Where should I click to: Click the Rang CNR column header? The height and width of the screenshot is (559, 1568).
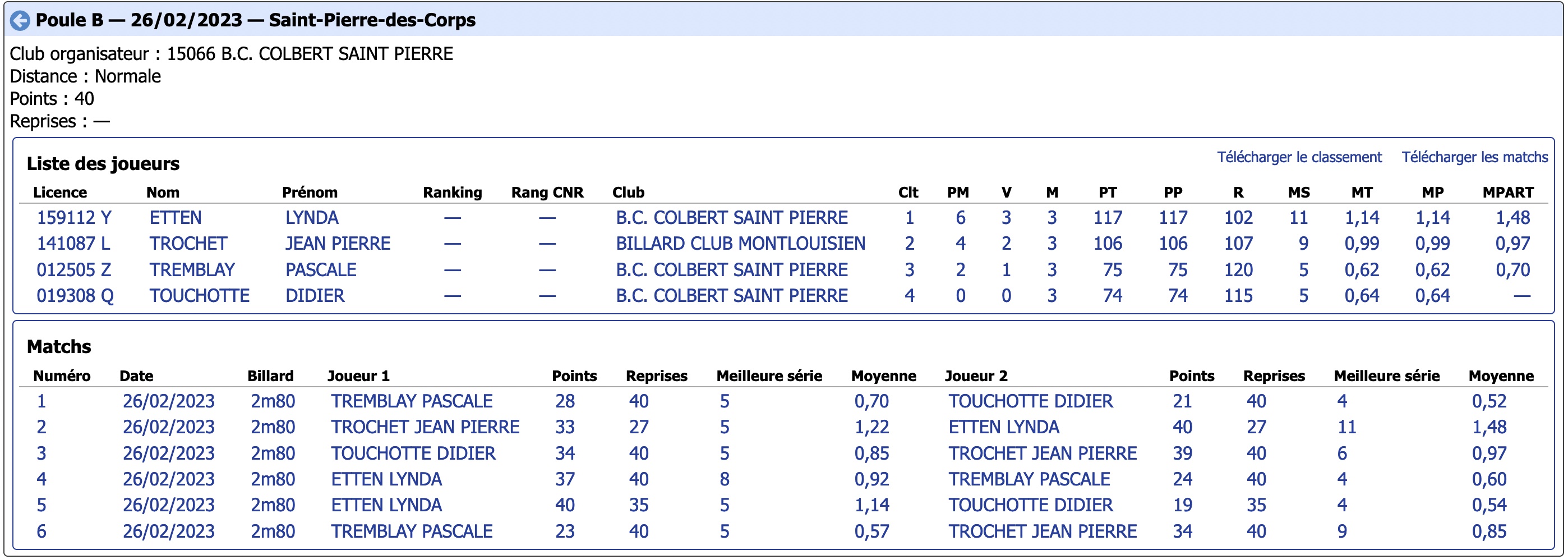547,193
